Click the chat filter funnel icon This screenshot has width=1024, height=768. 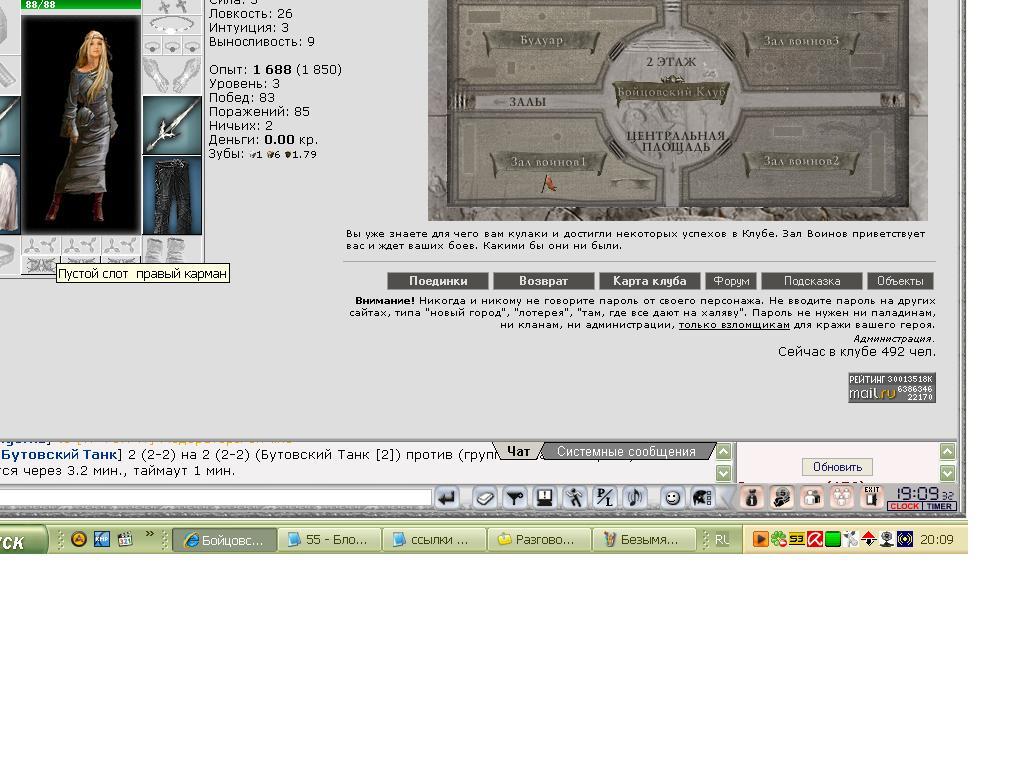pos(515,498)
